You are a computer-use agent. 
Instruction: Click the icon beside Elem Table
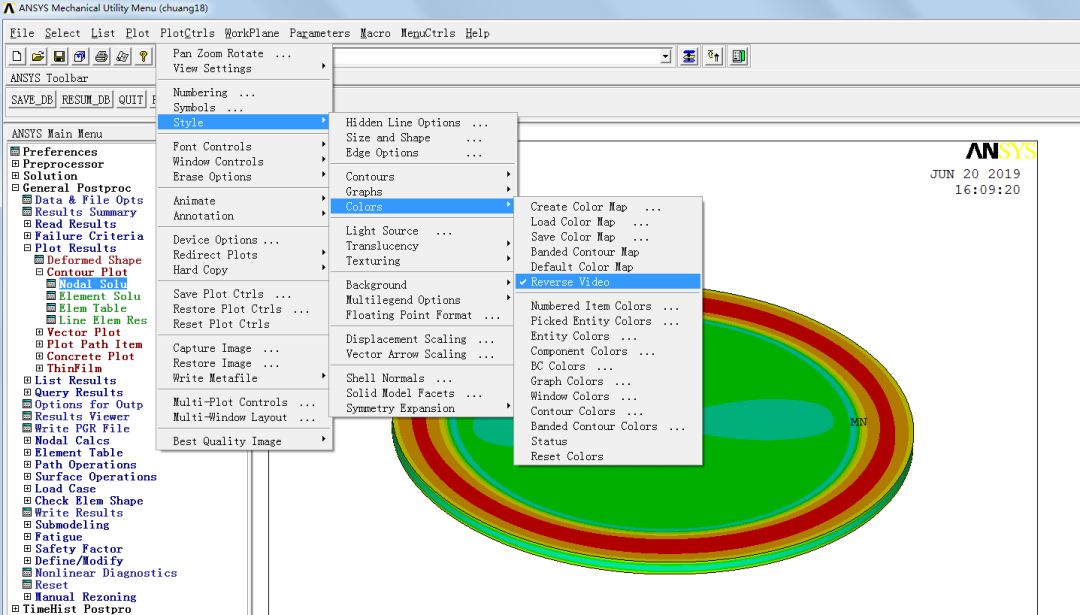[52, 308]
